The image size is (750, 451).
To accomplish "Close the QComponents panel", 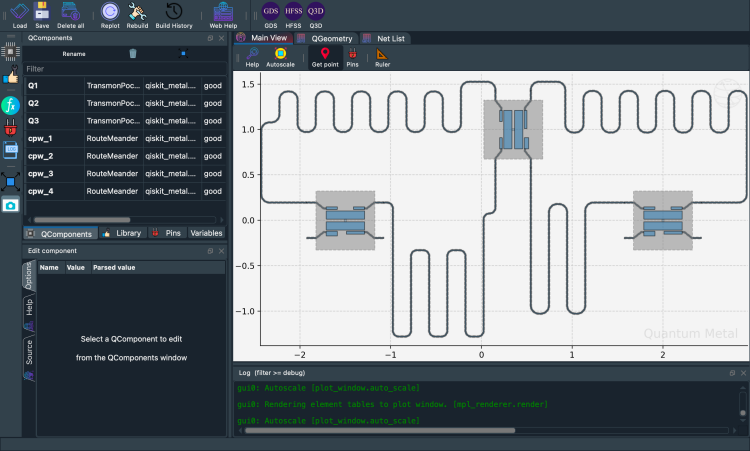I will 221,38.
